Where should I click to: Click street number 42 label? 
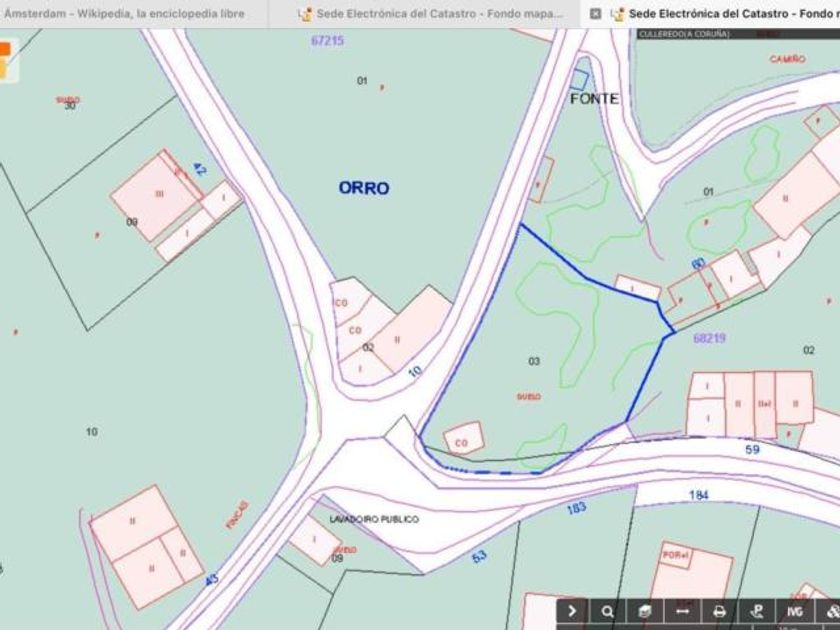(199, 169)
